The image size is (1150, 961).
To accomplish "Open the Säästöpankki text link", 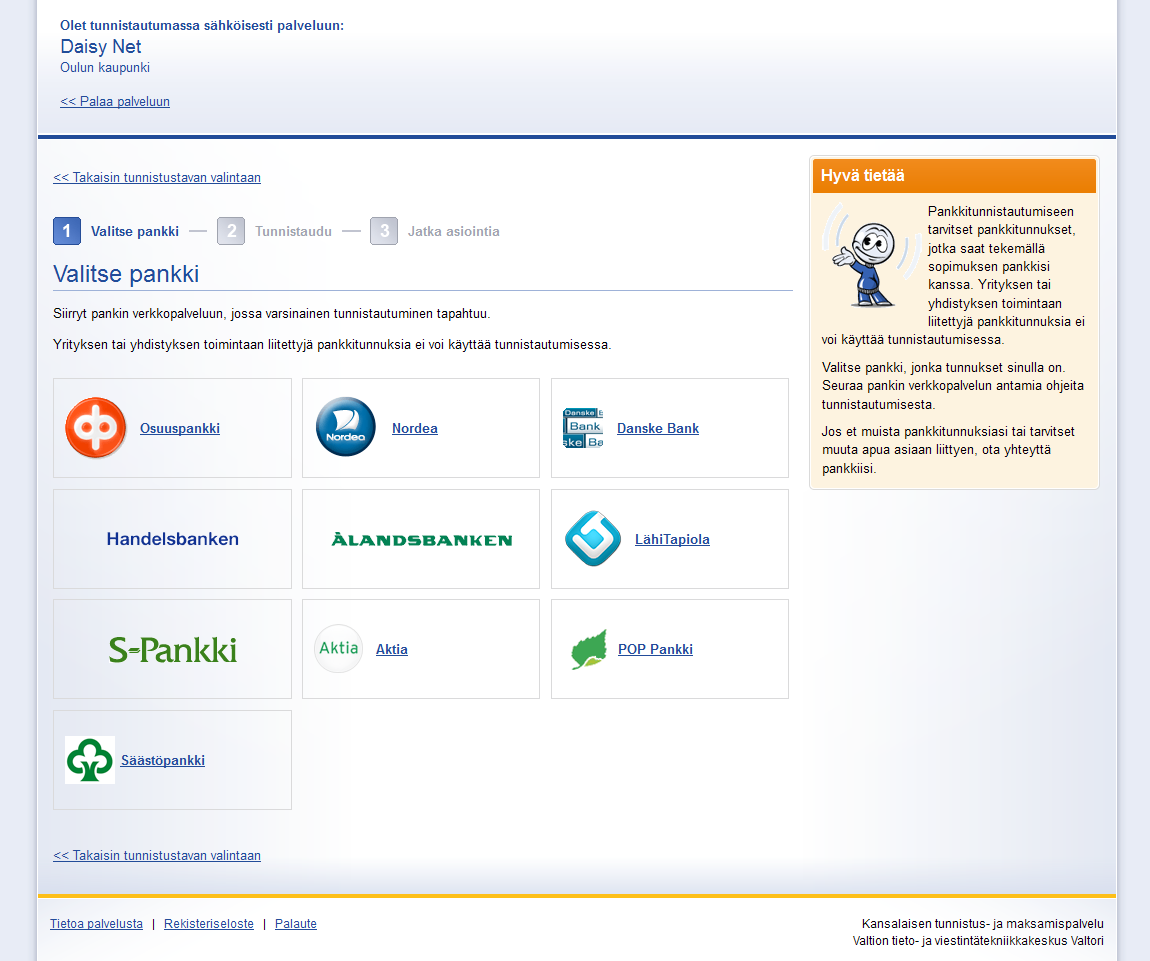I will pos(163,761).
